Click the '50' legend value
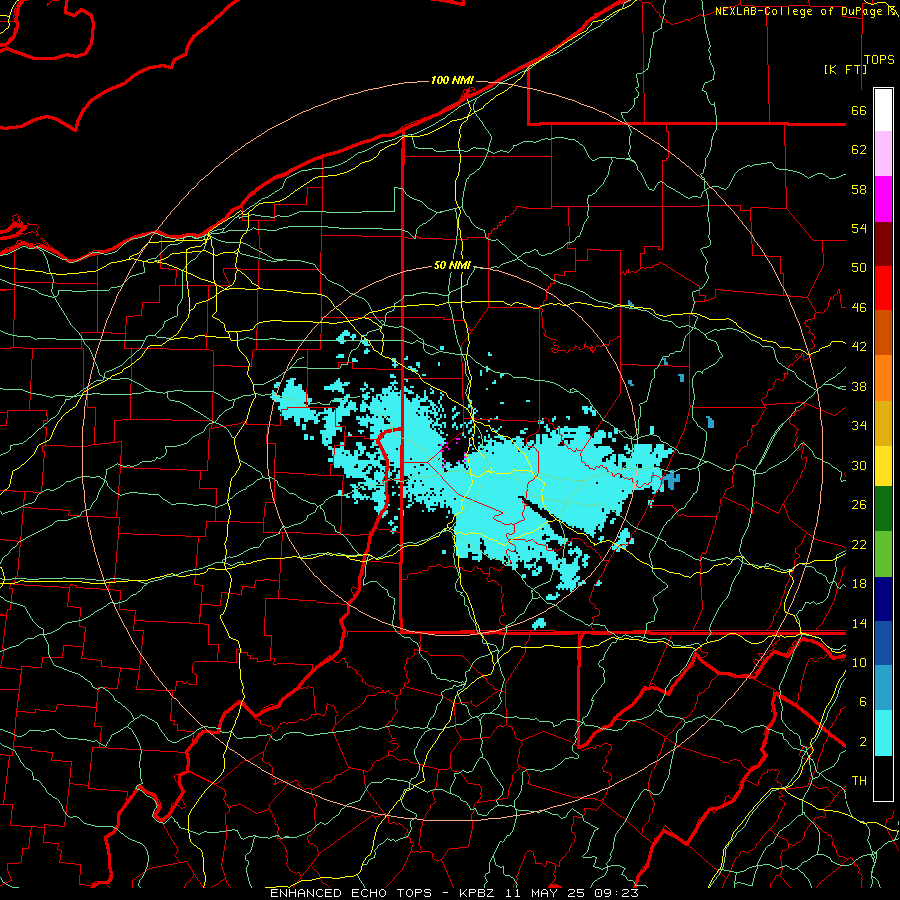Viewport: 900px width, 900px height. (859, 268)
